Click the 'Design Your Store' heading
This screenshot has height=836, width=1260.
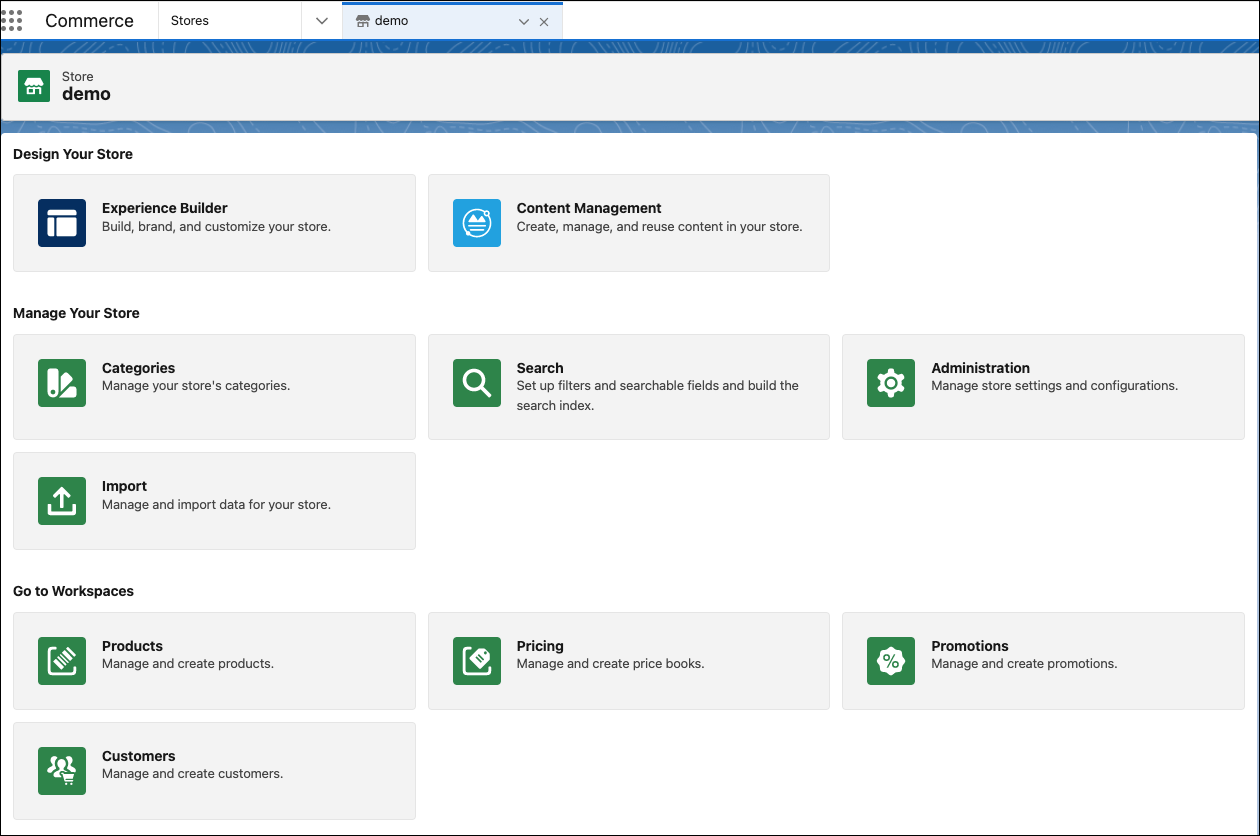73,154
